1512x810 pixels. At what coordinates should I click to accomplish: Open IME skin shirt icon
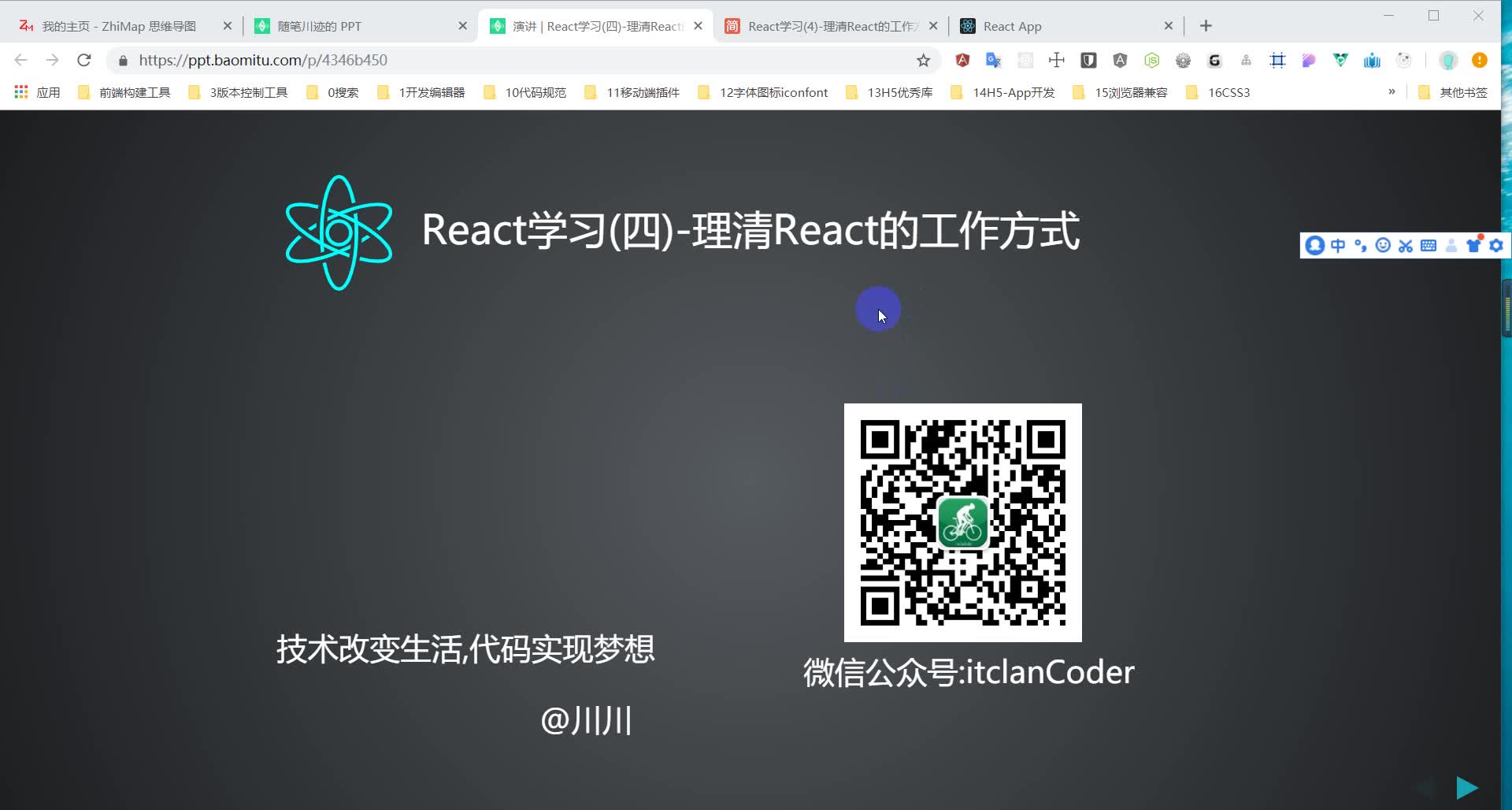click(x=1474, y=244)
